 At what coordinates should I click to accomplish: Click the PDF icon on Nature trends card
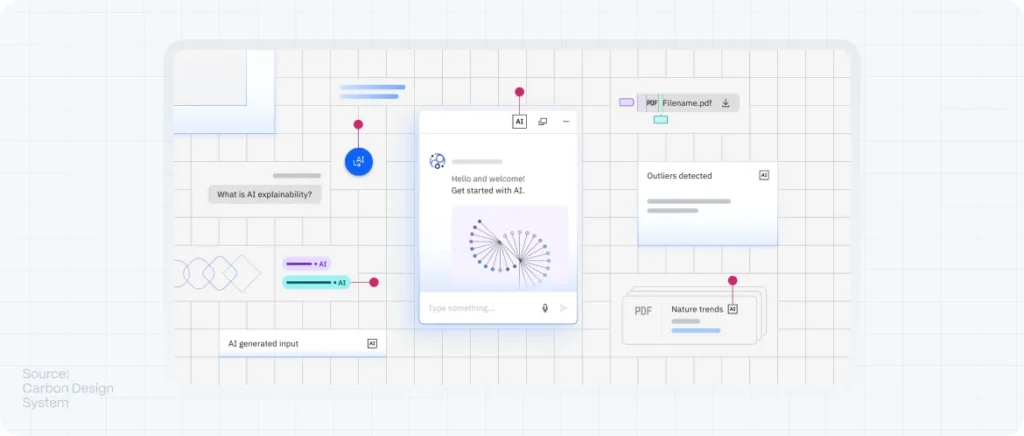click(643, 311)
